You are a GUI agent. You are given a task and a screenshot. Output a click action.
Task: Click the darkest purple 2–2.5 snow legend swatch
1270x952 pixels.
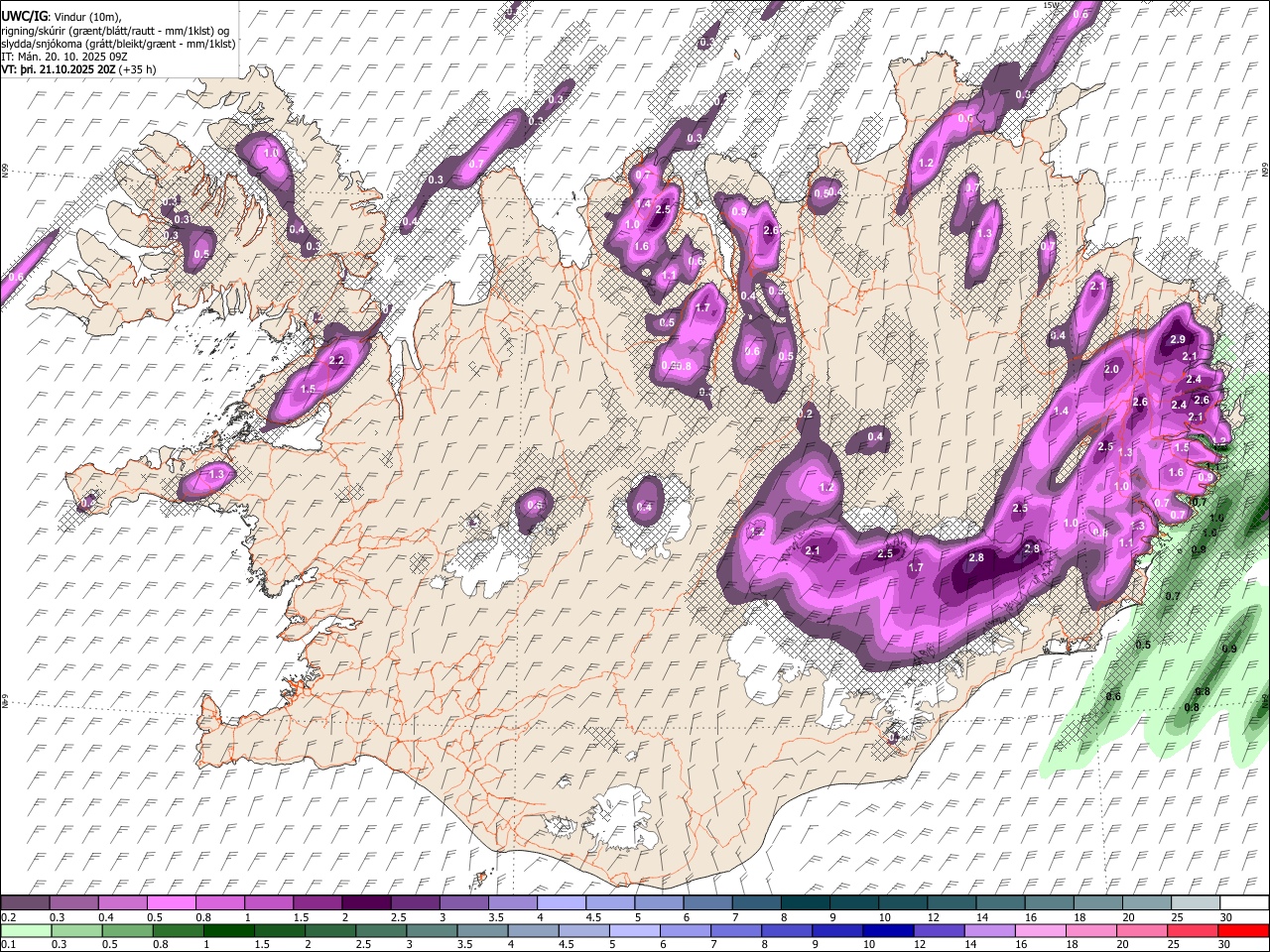click(x=365, y=903)
